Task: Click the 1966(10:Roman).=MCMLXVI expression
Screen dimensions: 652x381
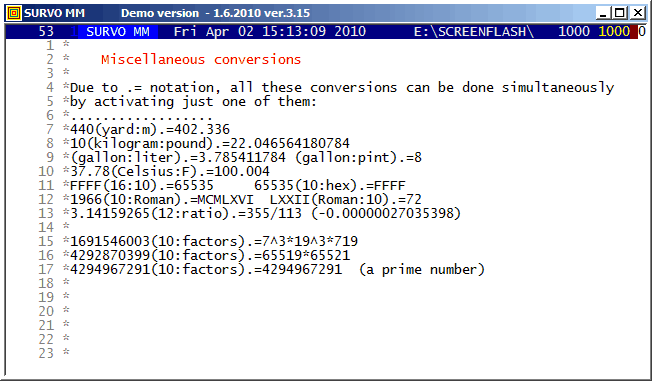Action: coord(162,200)
